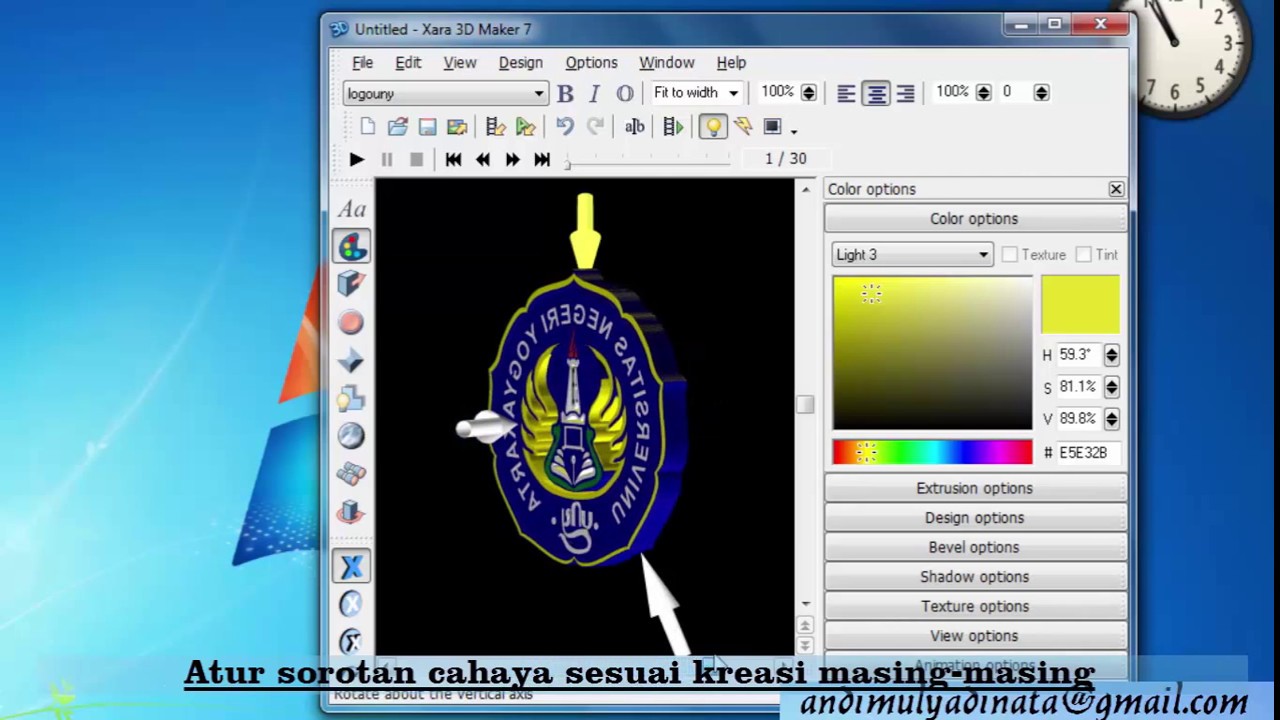Screen dimensions: 1280x720
Task: Open the display icon's dropdown arrow
Action: 793,130
